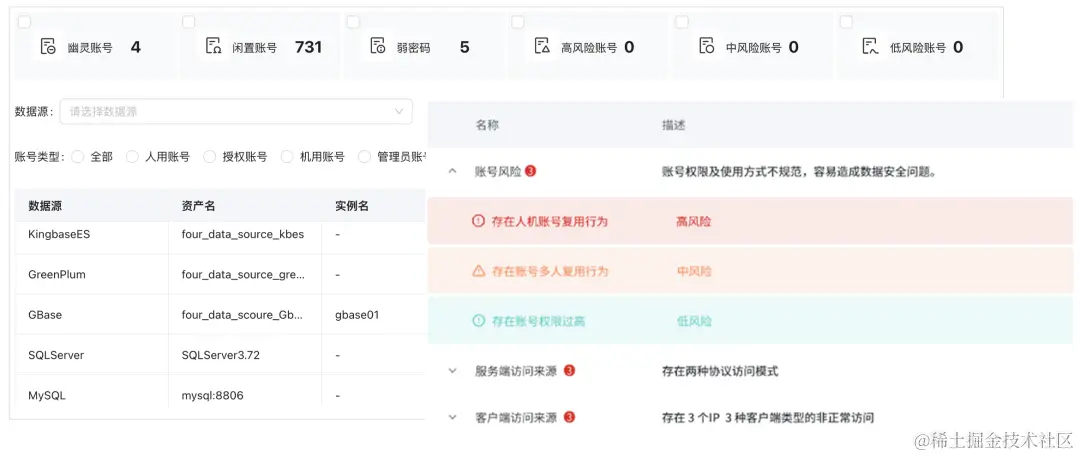Click the red badge next to 账号风险
This screenshot has height=457, width=1080.
(530, 170)
